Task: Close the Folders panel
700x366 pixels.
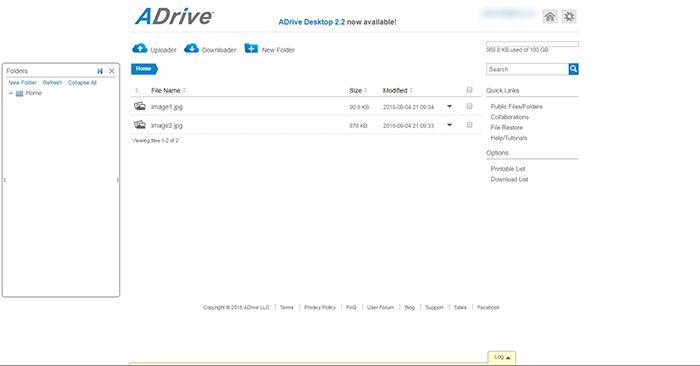Action: (x=112, y=71)
